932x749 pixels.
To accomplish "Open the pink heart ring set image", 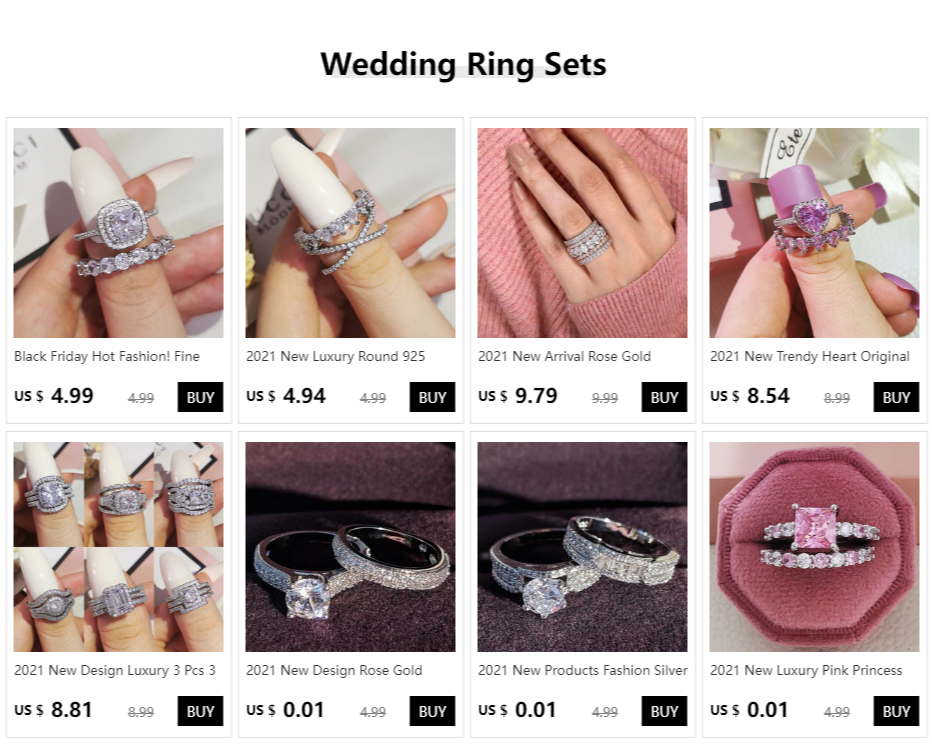I will coord(814,232).
